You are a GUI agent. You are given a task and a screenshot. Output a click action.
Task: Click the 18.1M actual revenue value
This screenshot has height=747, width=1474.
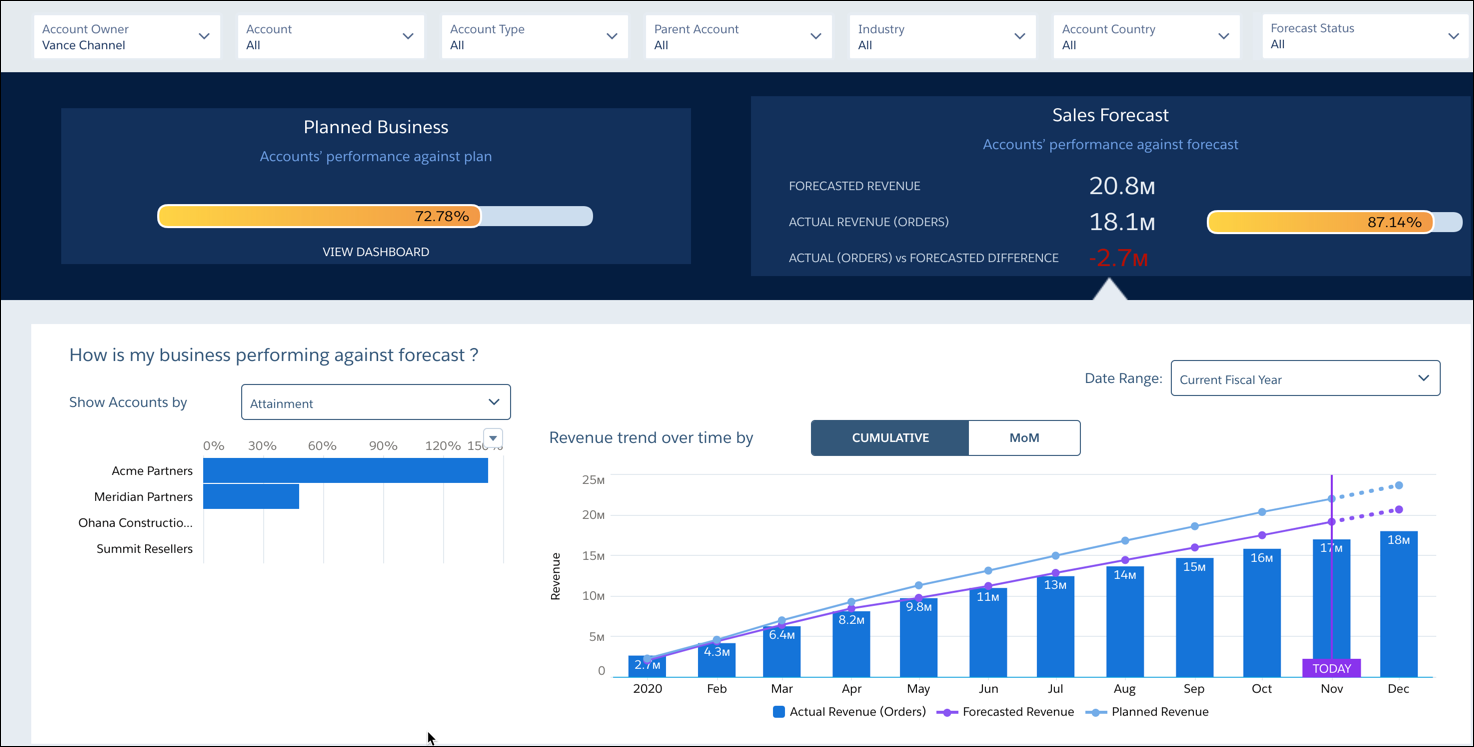[x=1122, y=222]
